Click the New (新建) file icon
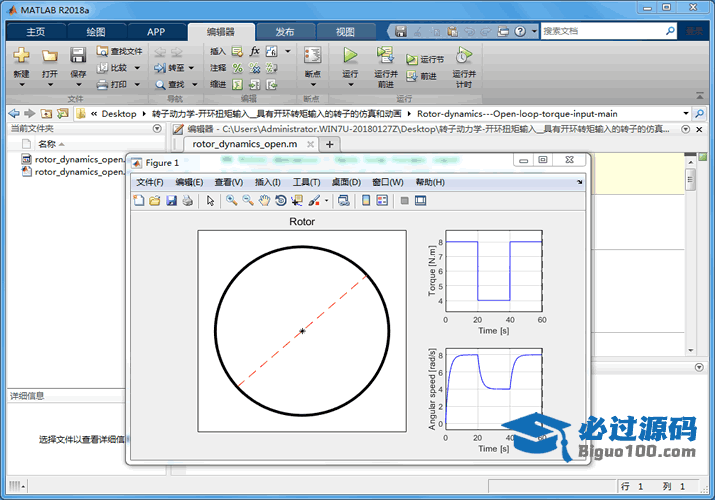 pyautogui.click(x=21, y=56)
